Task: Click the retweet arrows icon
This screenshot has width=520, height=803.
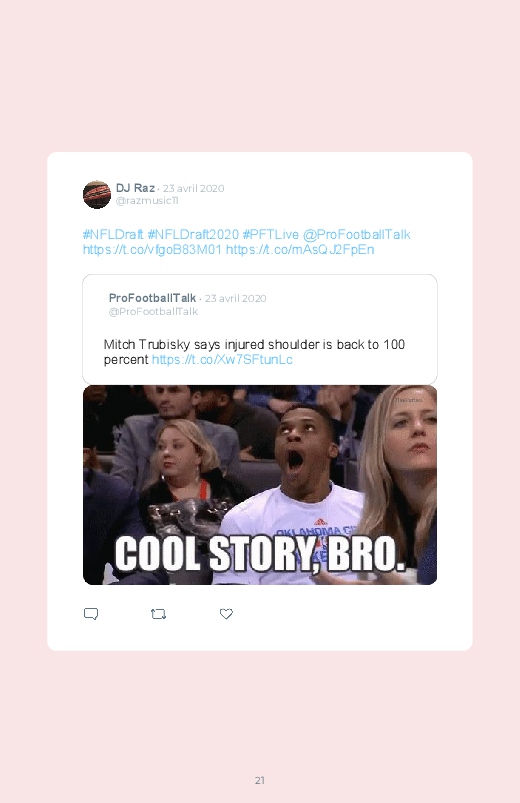Action: (158, 614)
